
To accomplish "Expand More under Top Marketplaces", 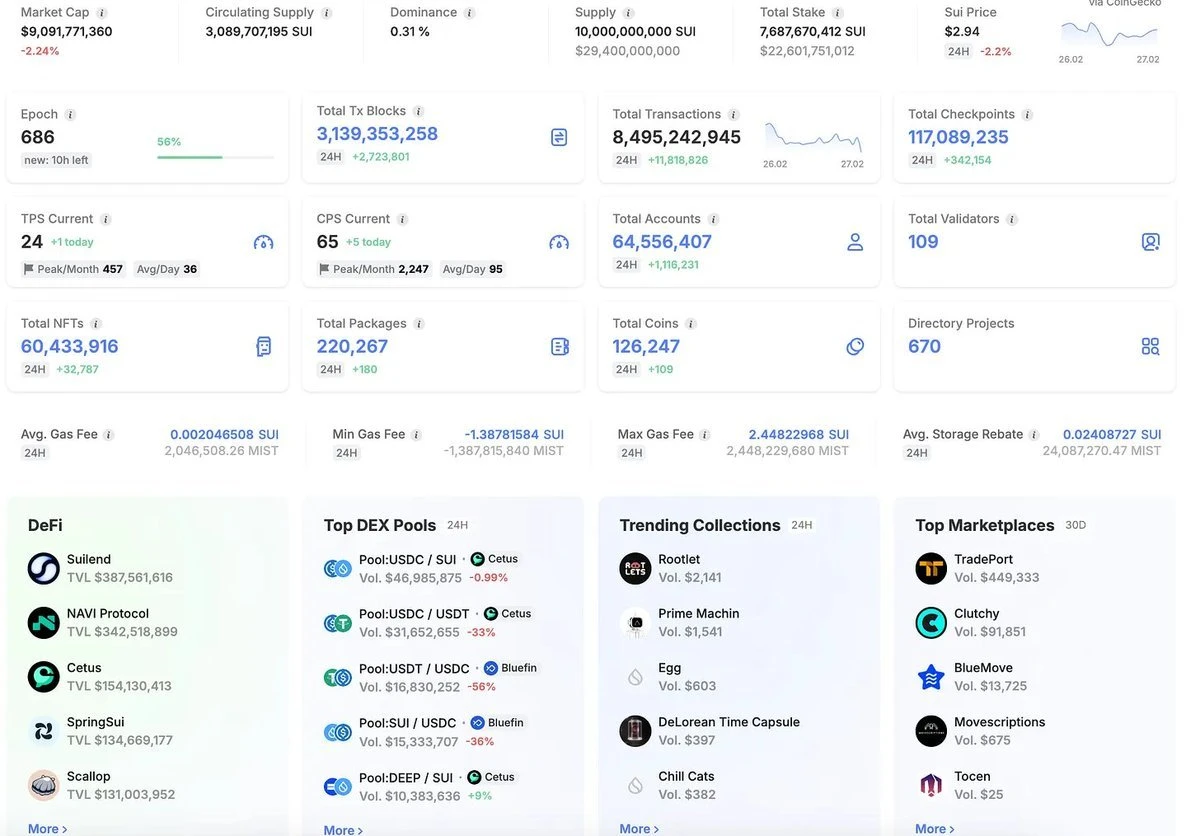I will [934, 828].
